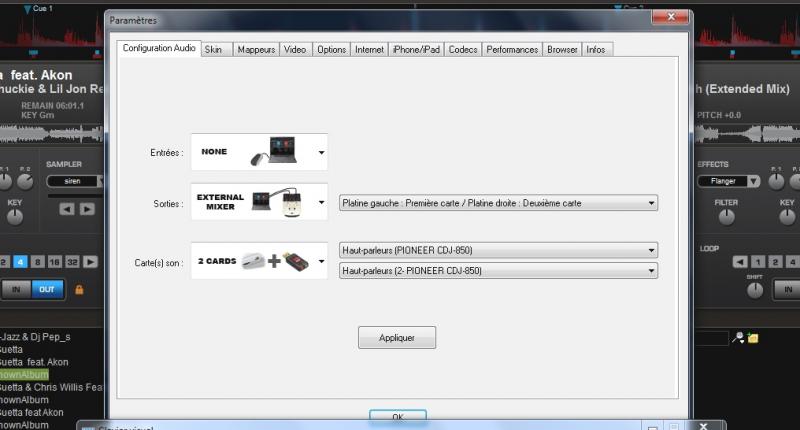Set right deck loop length to 2
Viewport: 800px width, 430px height.
[775, 262]
